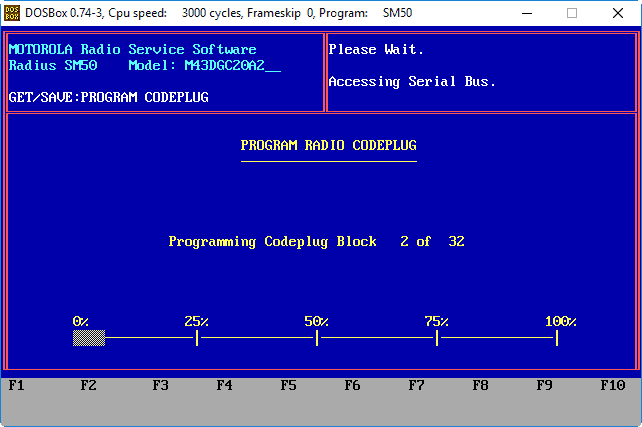Screen dimensions: 642x427
Task: Select the F3 key label
Action: coord(160,384)
